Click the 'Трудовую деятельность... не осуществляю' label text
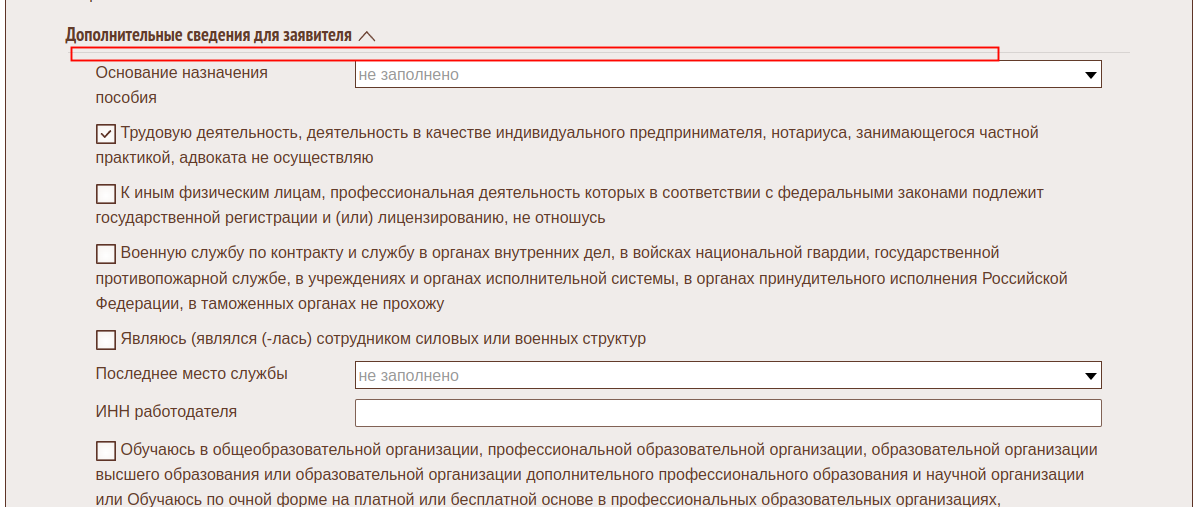Viewport: 1200px width, 507px height. tap(578, 133)
